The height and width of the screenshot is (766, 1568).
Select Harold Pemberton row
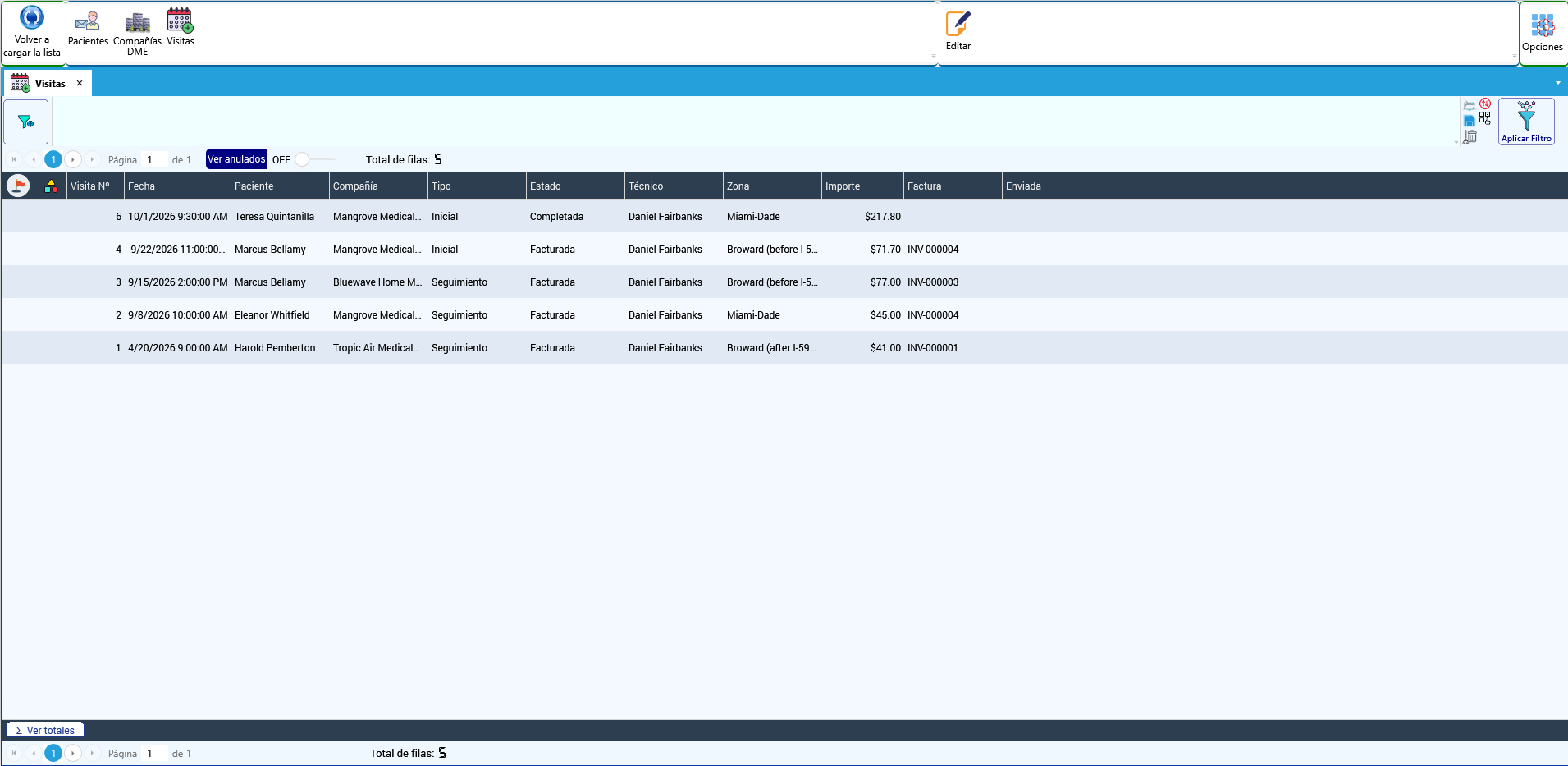click(784, 347)
